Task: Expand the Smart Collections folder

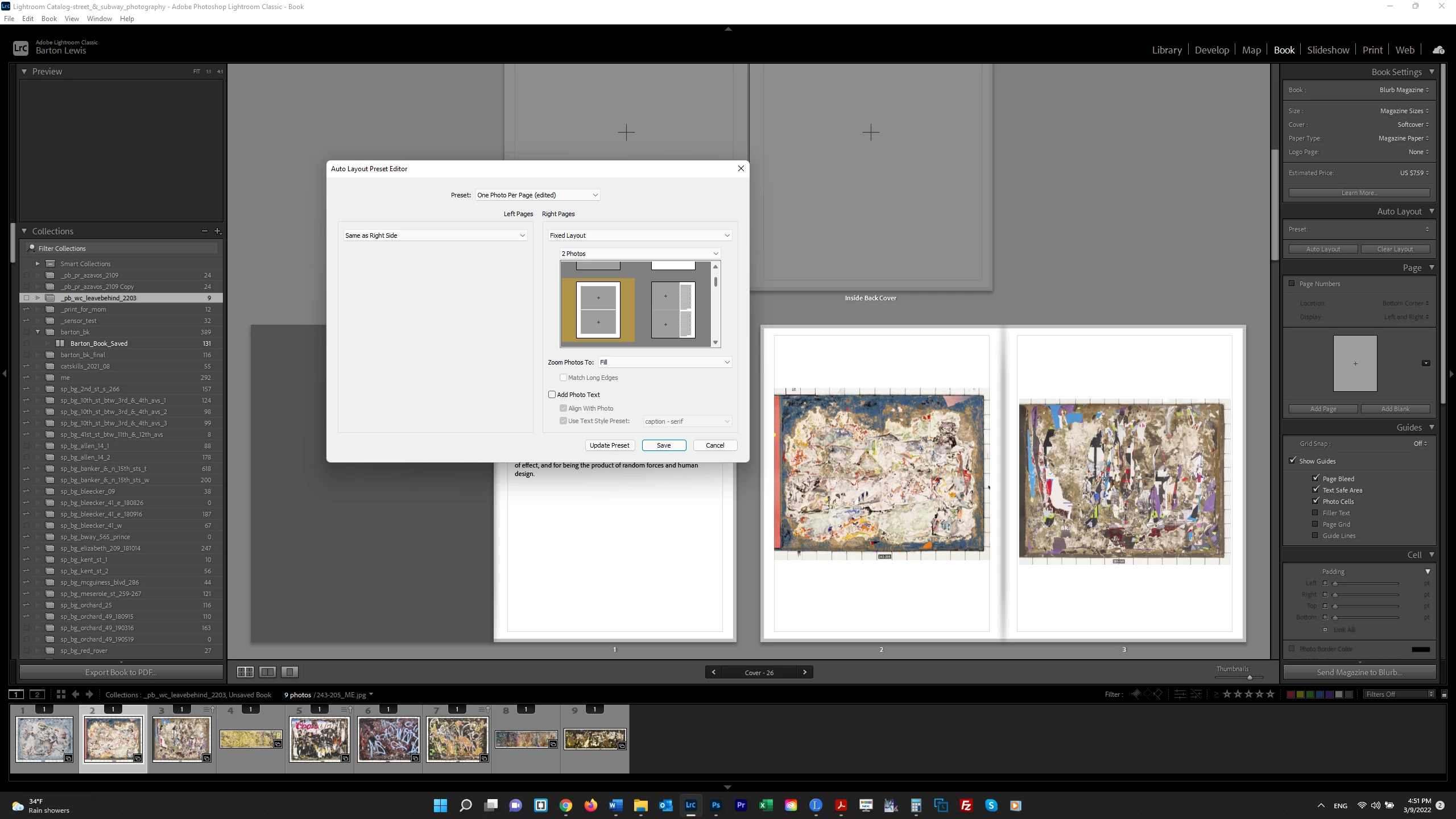Action: click(38, 263)
